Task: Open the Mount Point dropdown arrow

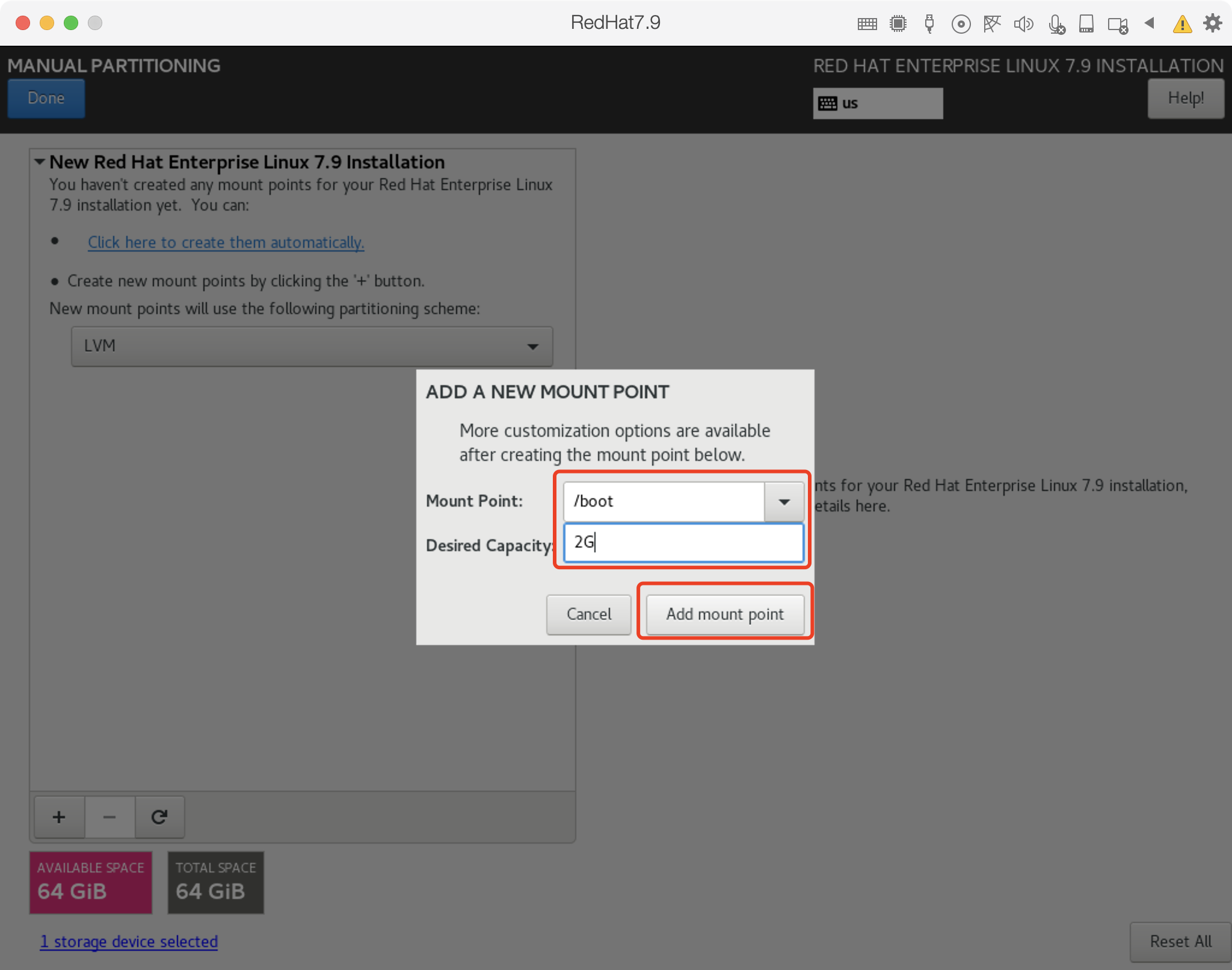Action: coord(784,502)
